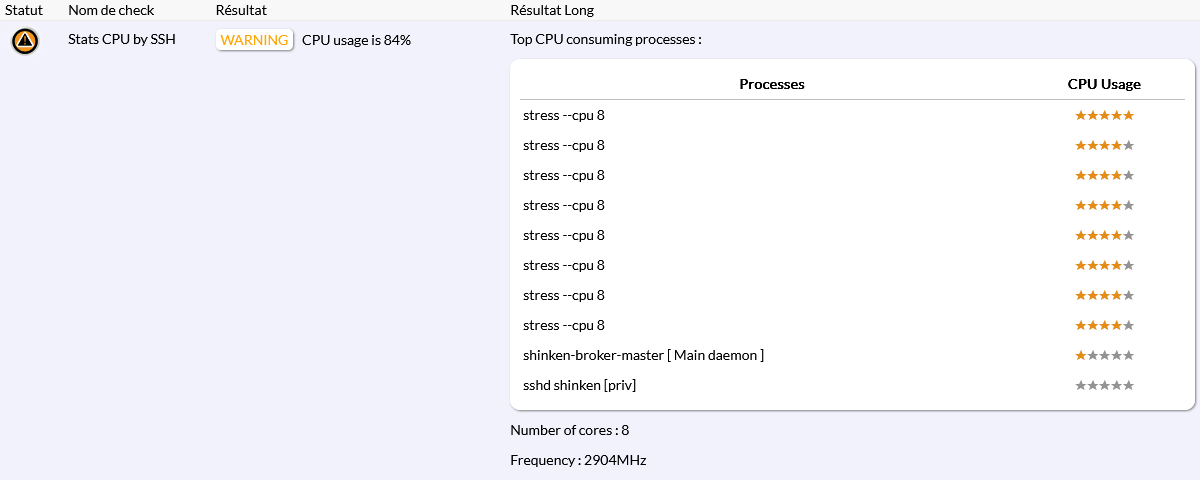
Task: Click the Top CPU consuming processes label
Action: coord(606,40)
